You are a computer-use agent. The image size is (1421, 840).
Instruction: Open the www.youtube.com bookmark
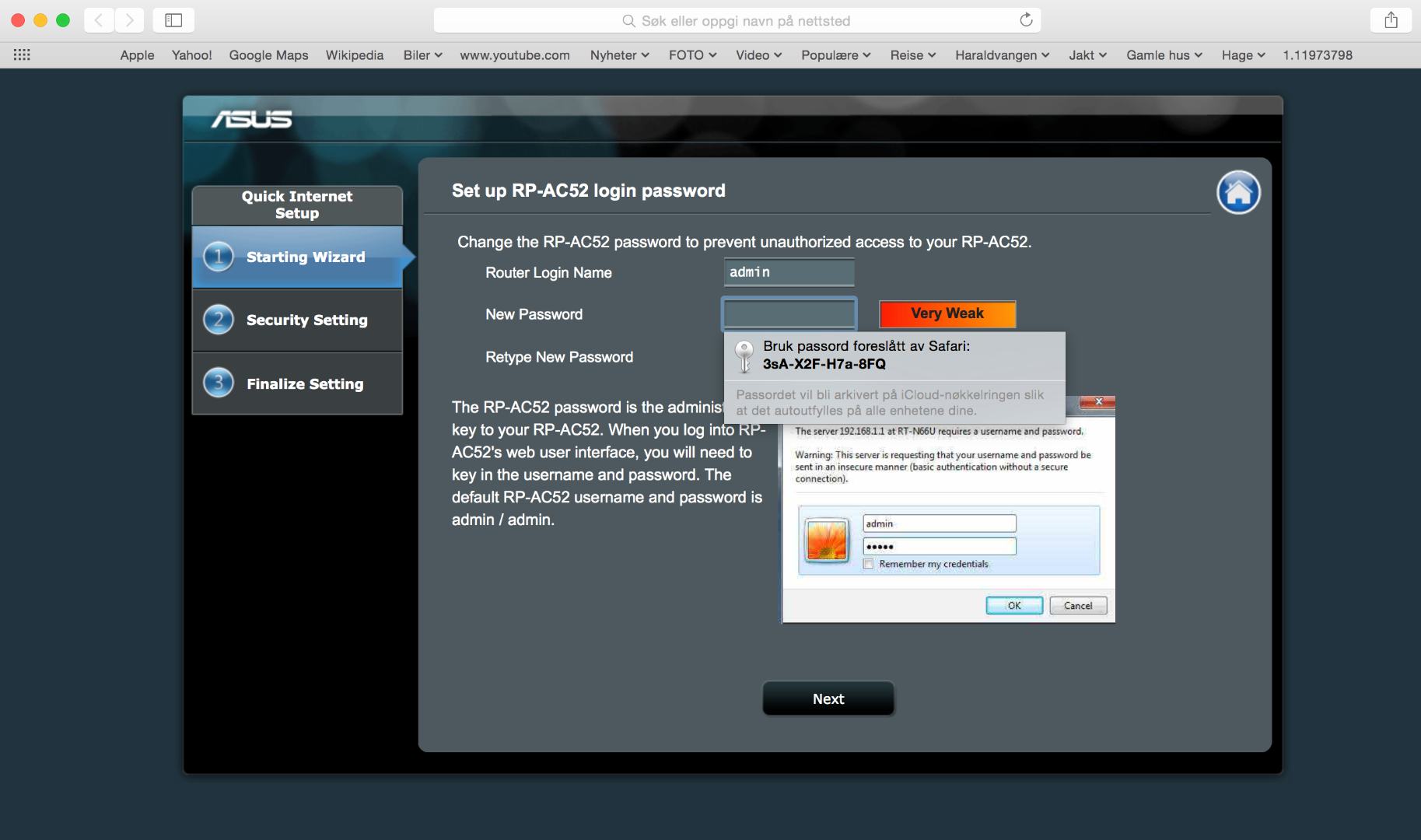click(515, 55)
